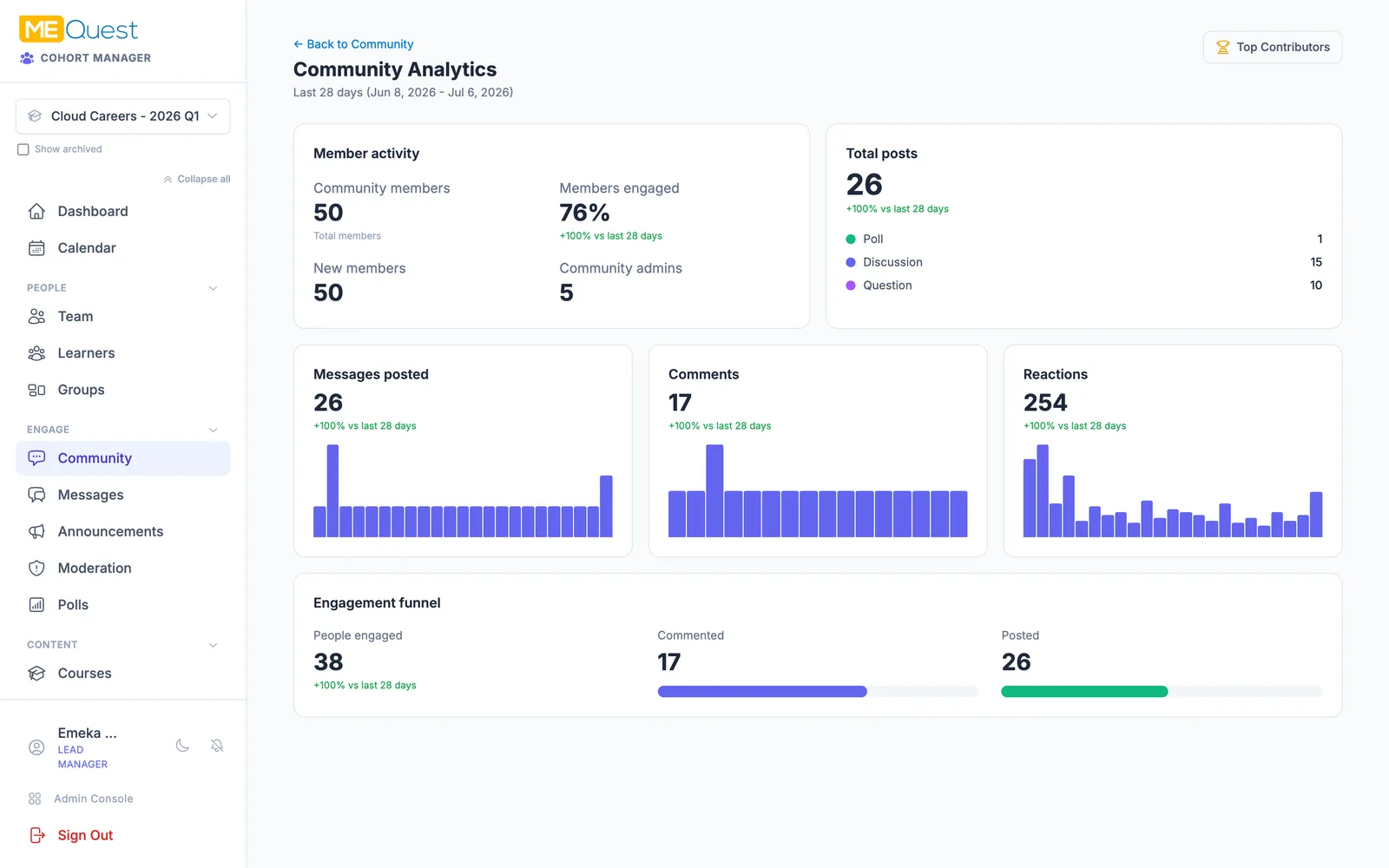
Task: Enable the Show archived checkbox
Action: 23,149
